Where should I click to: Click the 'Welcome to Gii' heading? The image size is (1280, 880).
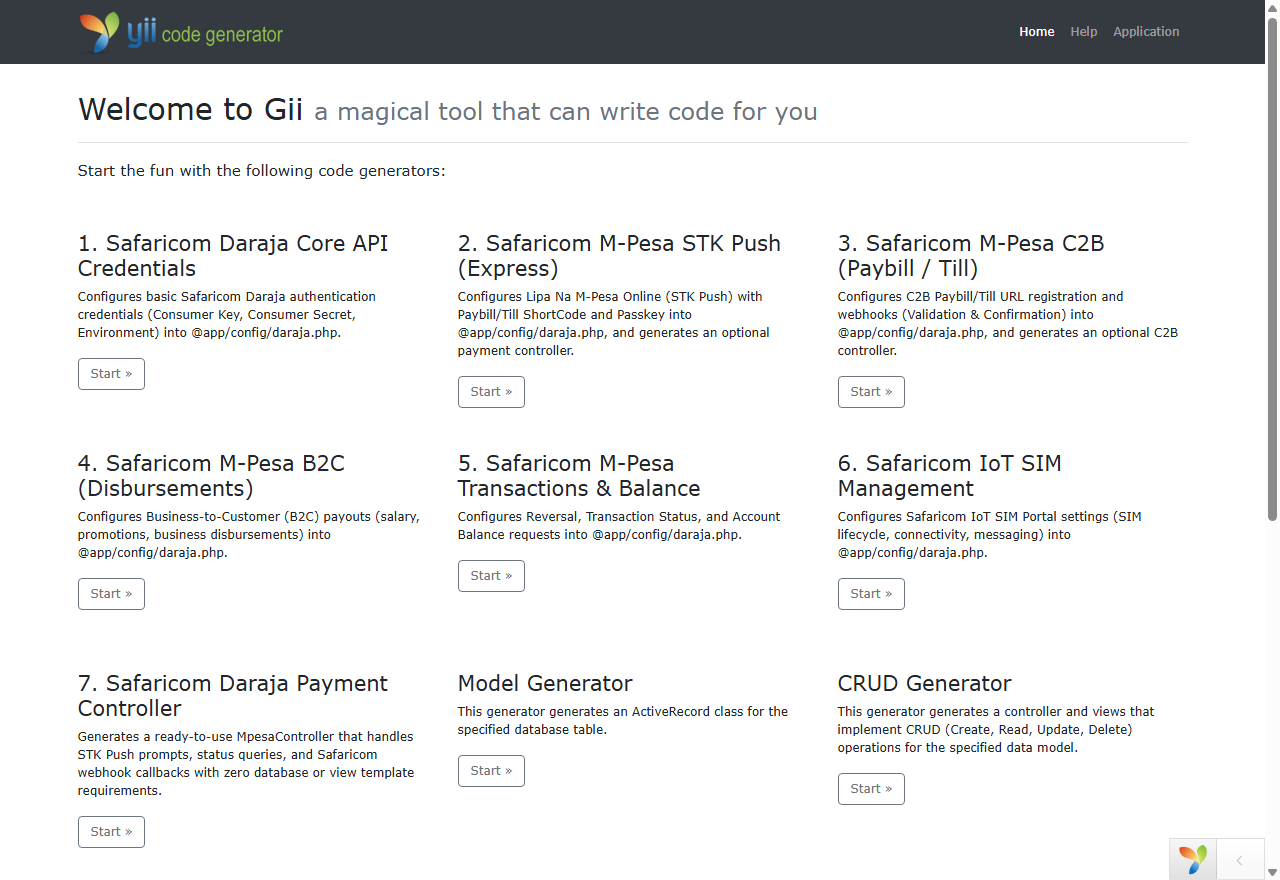(190, 109)
